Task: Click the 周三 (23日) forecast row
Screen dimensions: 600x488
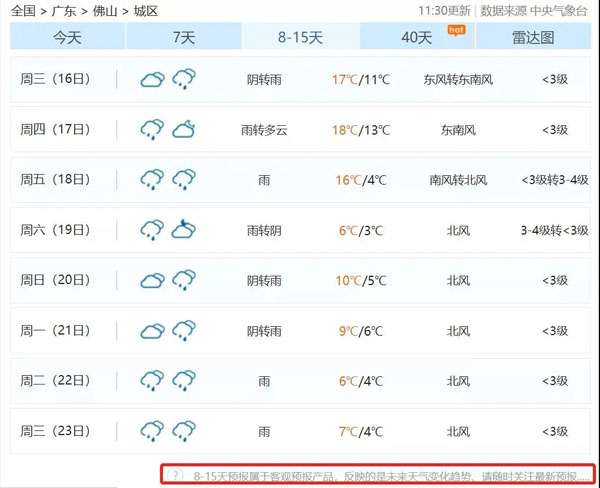Action: coord(300,432)
